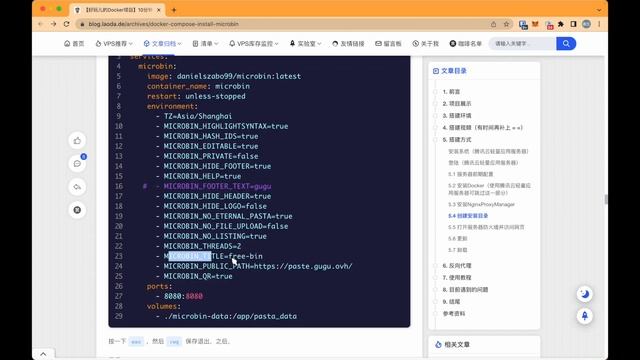
Task: Go back with the browser back arrow
Action: tap(40, 24)
